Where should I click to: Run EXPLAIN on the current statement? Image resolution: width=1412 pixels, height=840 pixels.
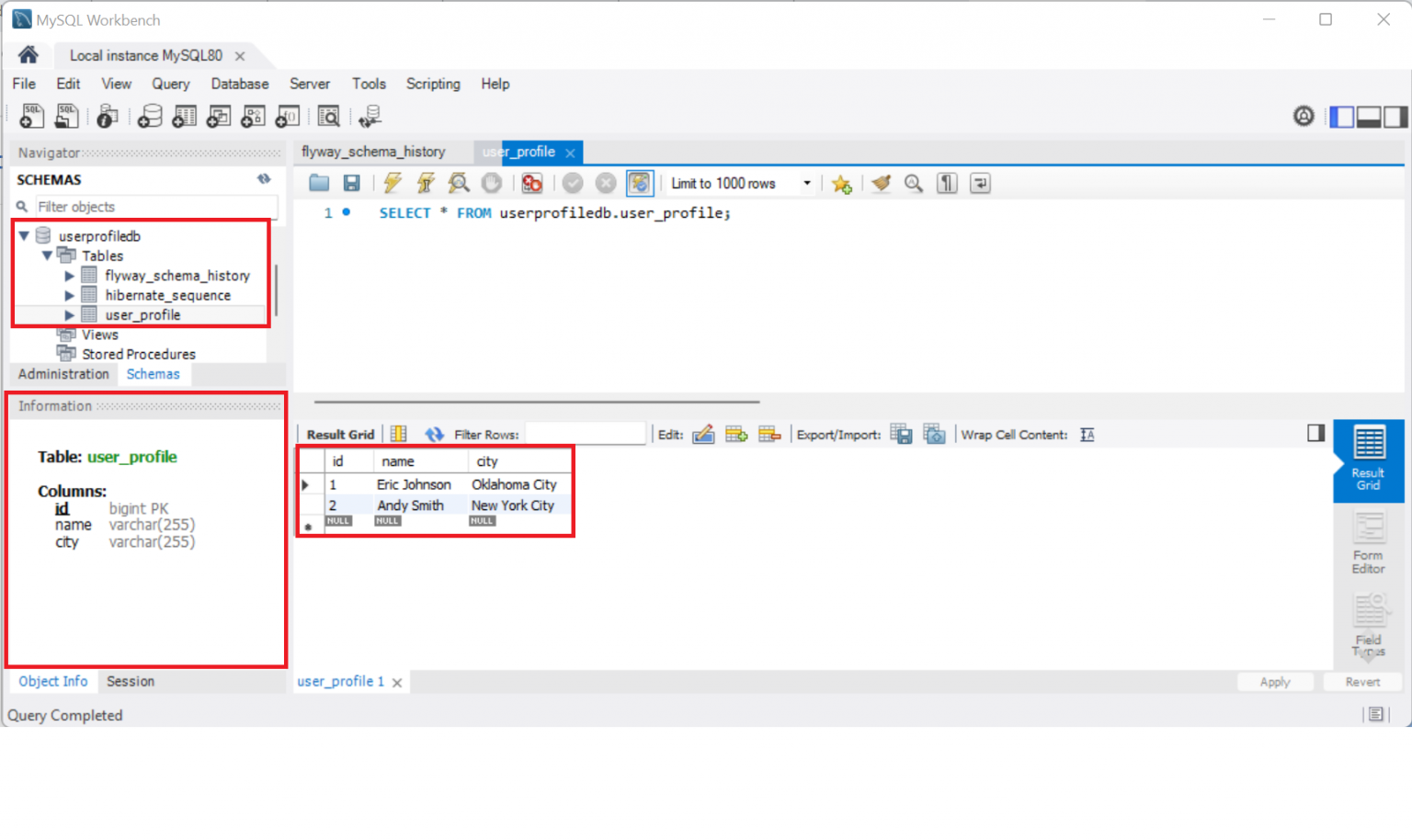pyautogui.click(x=459, y=183)
